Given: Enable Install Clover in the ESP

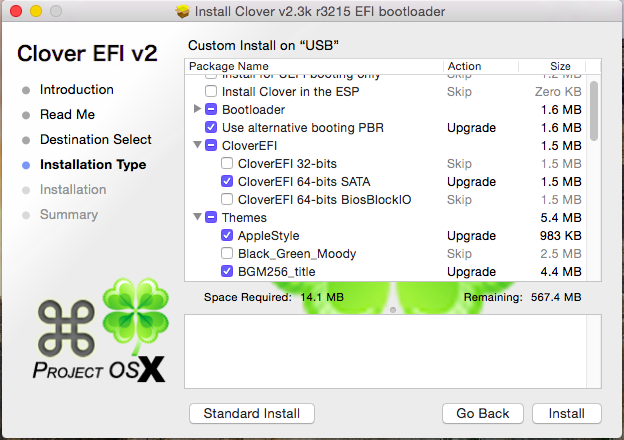Looking at the screenshot, I should [x=211, y=91].
